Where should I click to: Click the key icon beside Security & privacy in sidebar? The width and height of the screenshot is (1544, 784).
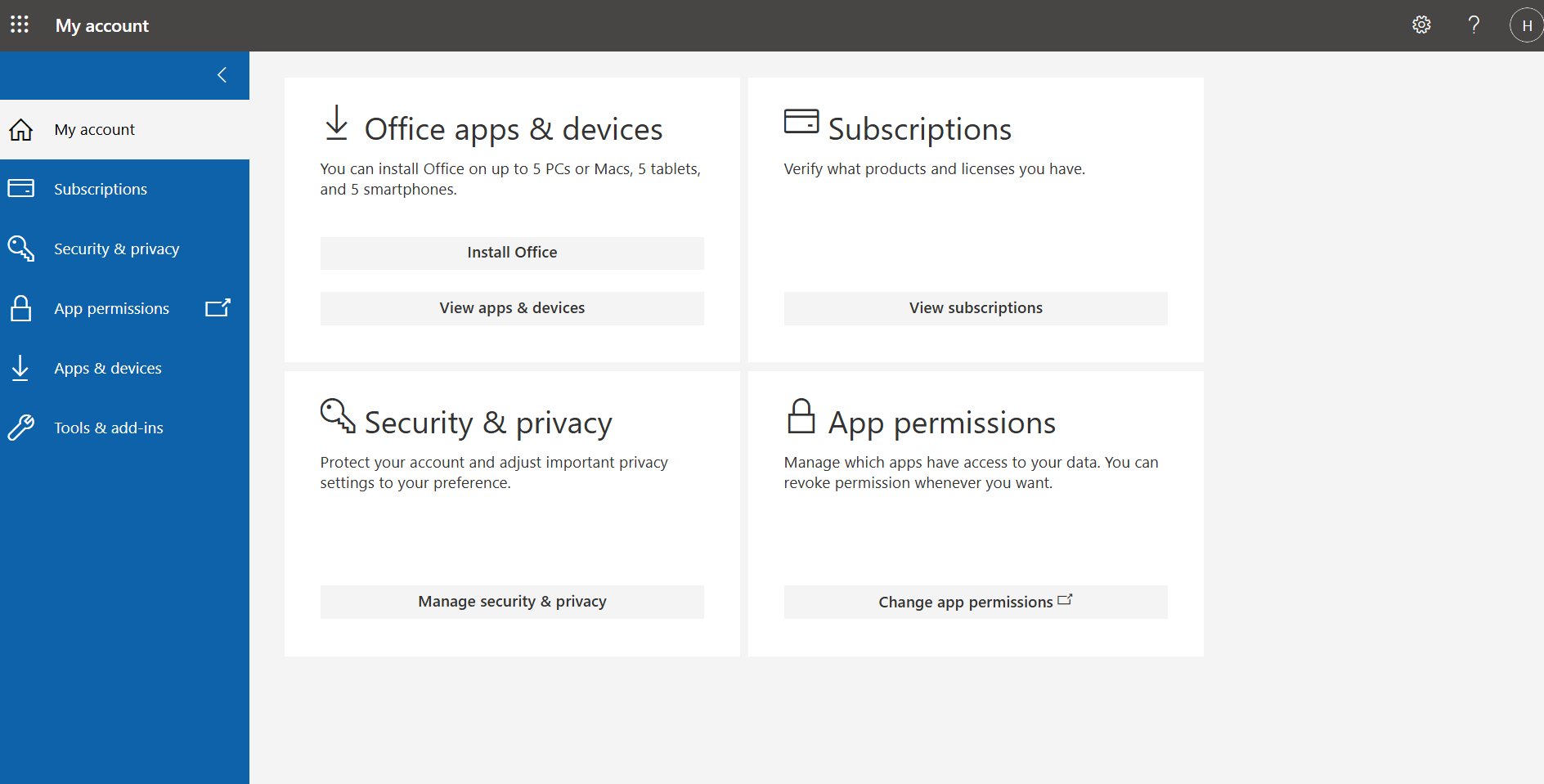(x=20, y=249)
